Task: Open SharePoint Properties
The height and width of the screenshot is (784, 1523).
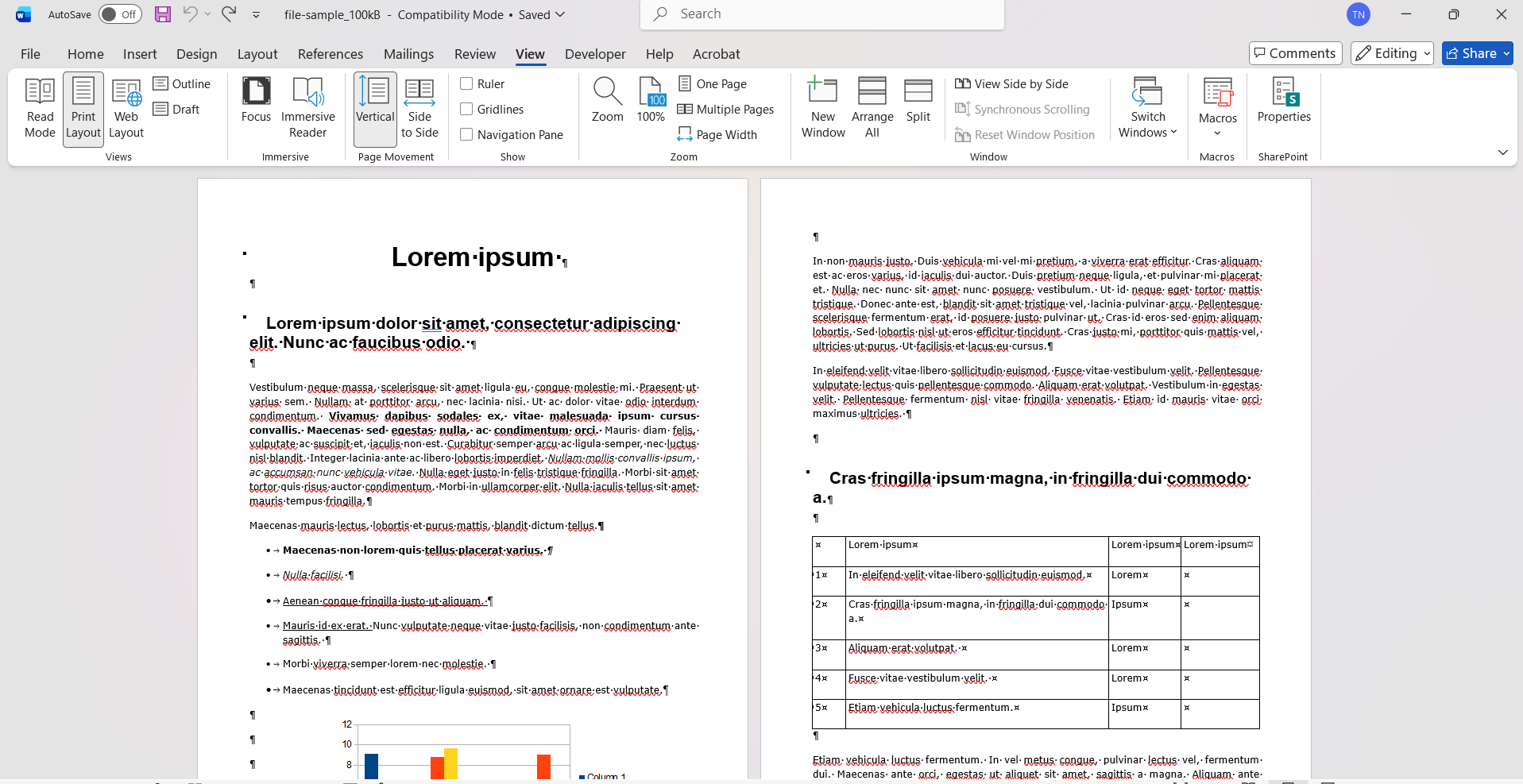Action: tap(1284, 101)
